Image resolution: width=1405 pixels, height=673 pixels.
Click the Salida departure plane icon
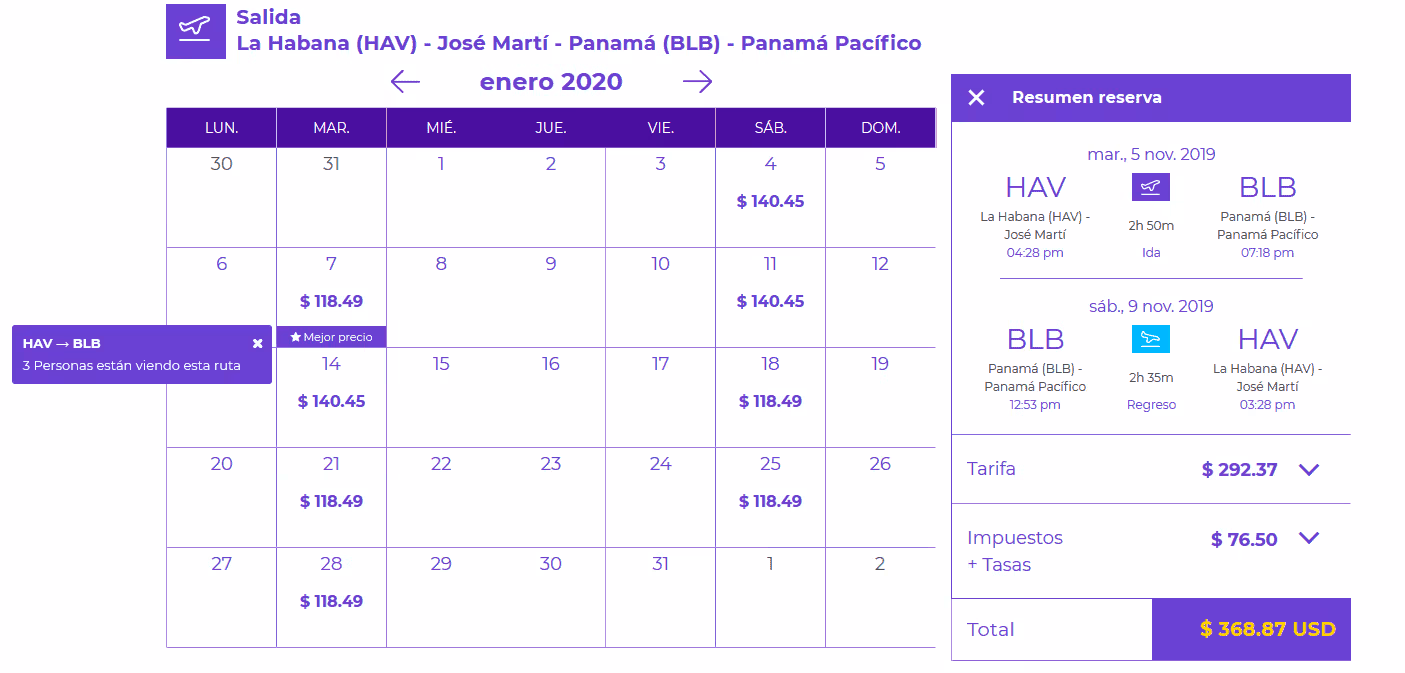click(x=195, y=32)
